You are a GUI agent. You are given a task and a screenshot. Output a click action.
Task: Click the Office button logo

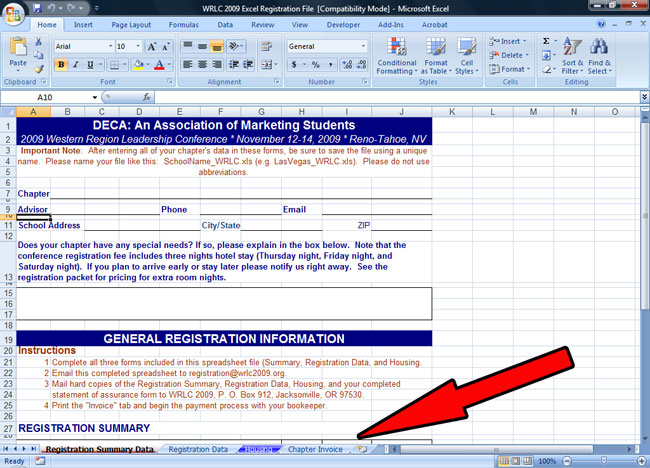click(x=13, y=14)
